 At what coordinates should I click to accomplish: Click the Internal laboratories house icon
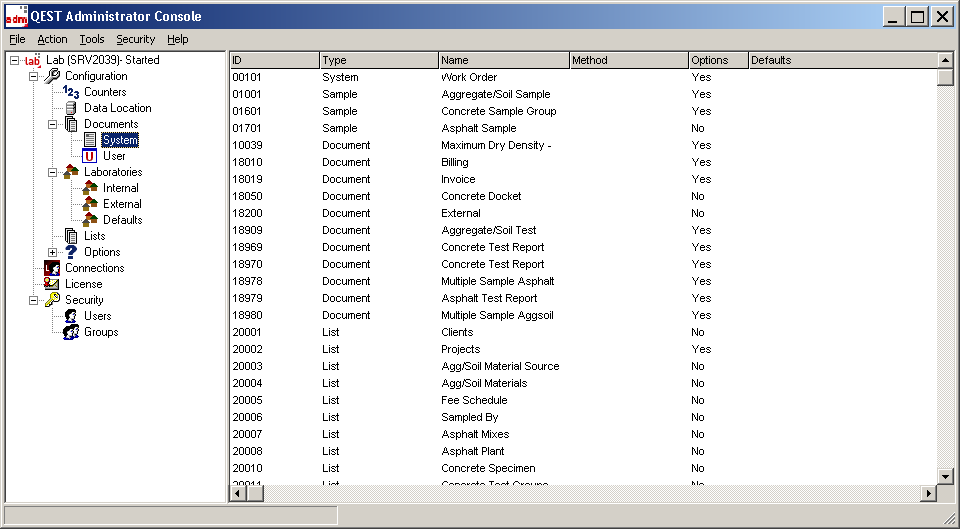[90, 188]
